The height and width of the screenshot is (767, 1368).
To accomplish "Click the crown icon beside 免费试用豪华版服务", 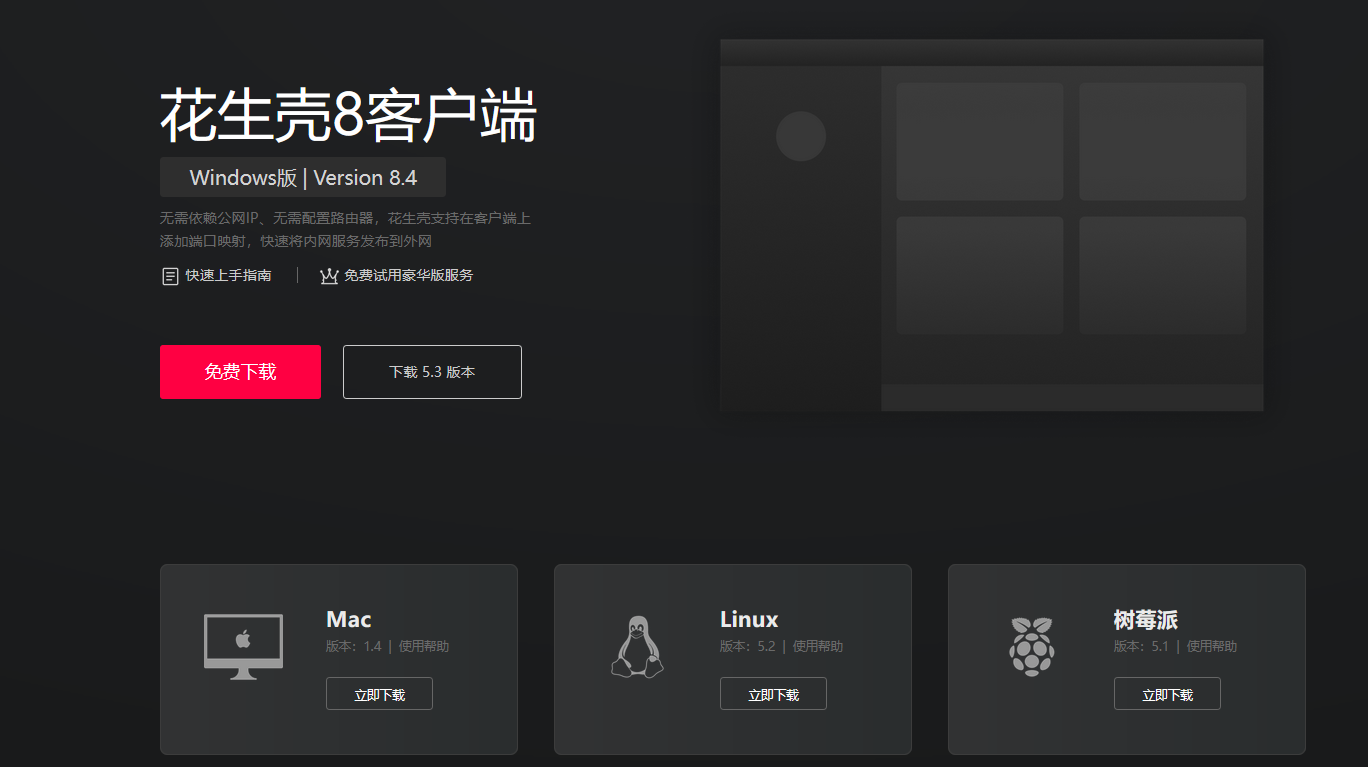I will [329, 276].
